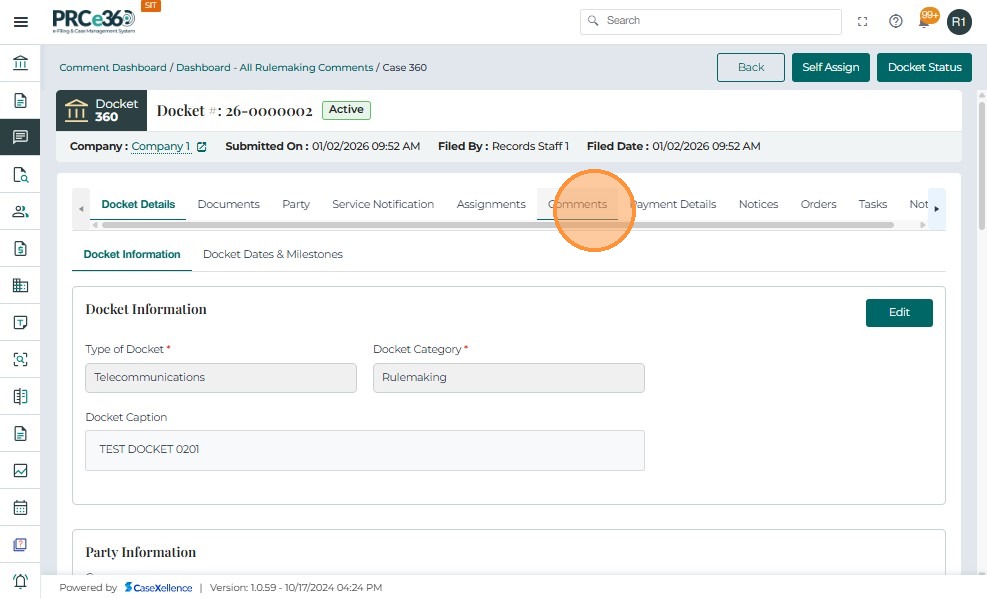
Task: Open the line chart icon in sidebar
Action: (20, 470)
